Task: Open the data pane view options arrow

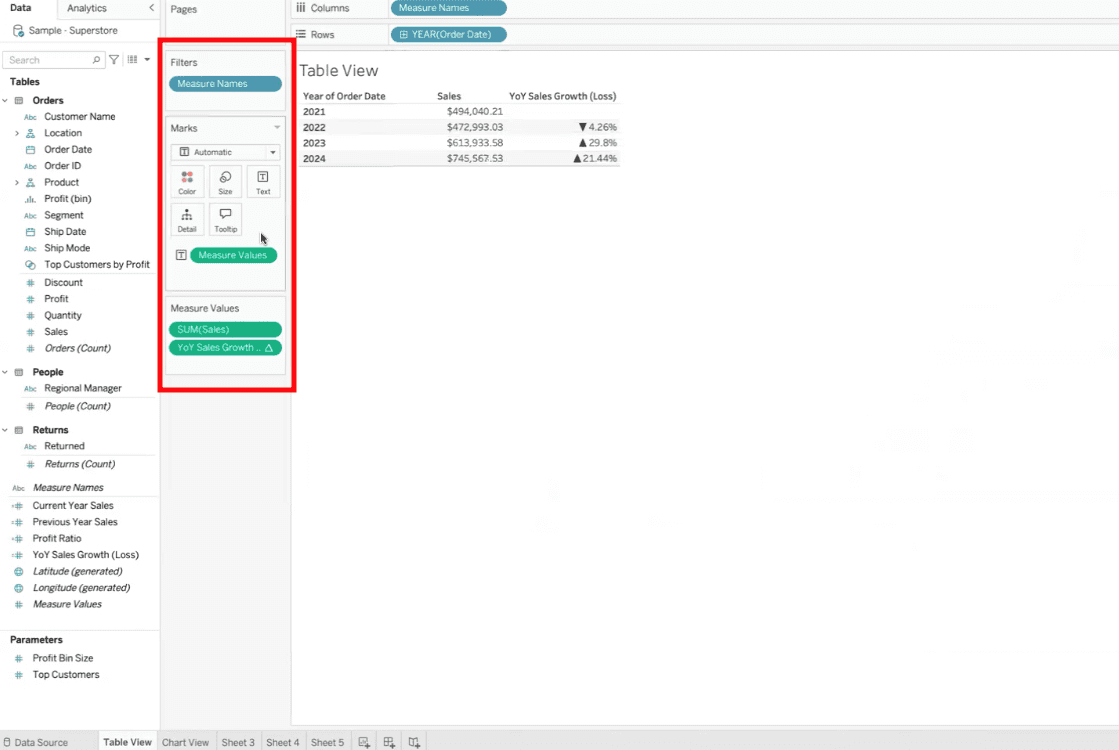Action: click(147, 59)
